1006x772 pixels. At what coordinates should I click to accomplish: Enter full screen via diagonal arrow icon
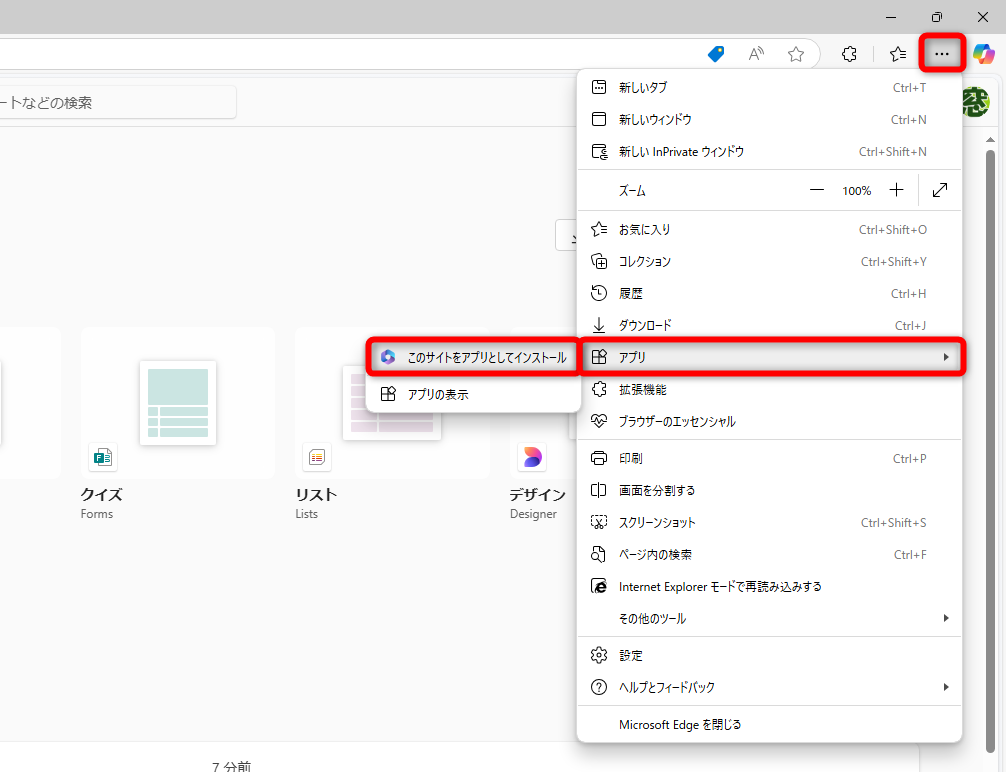click(x=940, y=189)
